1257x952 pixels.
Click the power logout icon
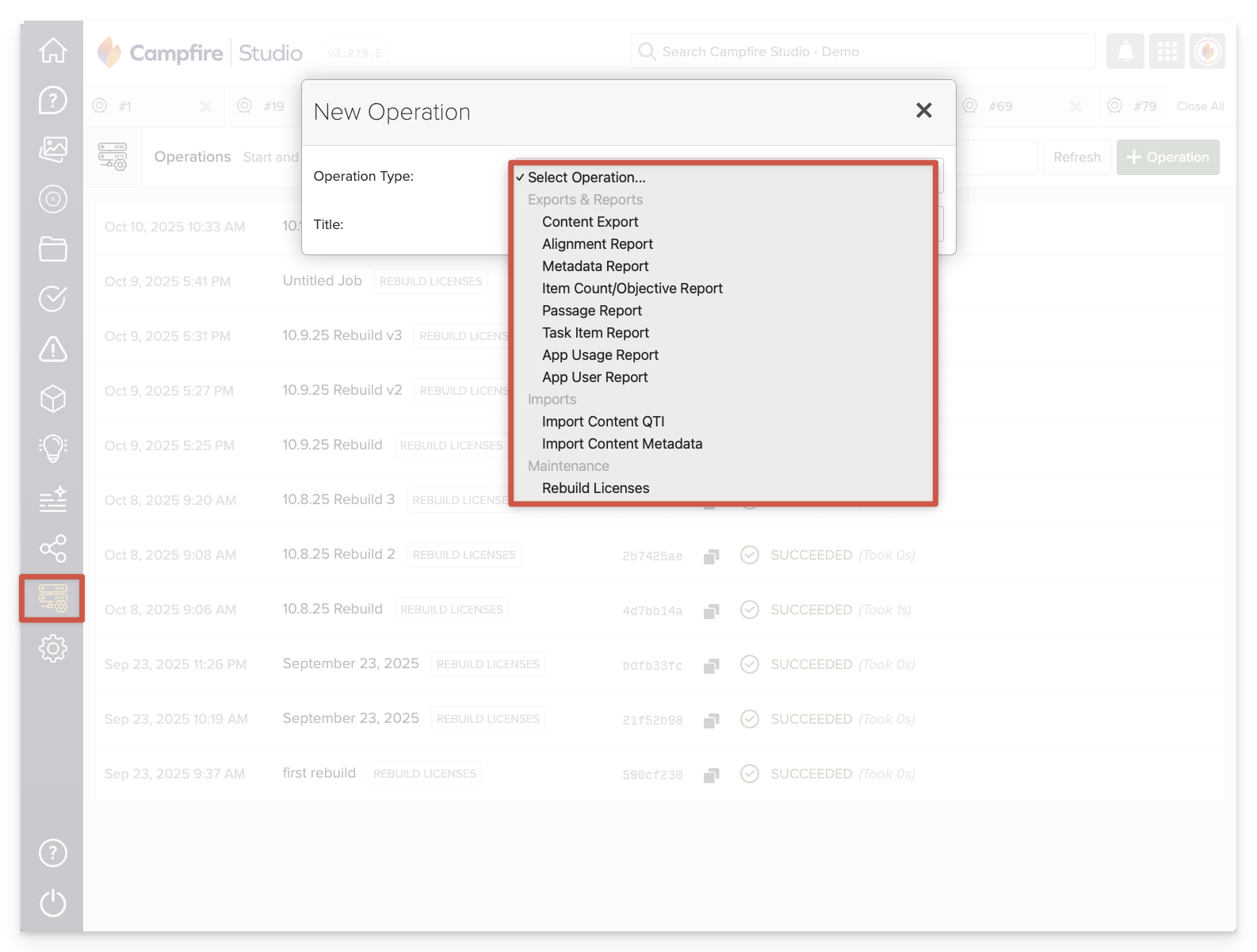(x=53, y=903)
